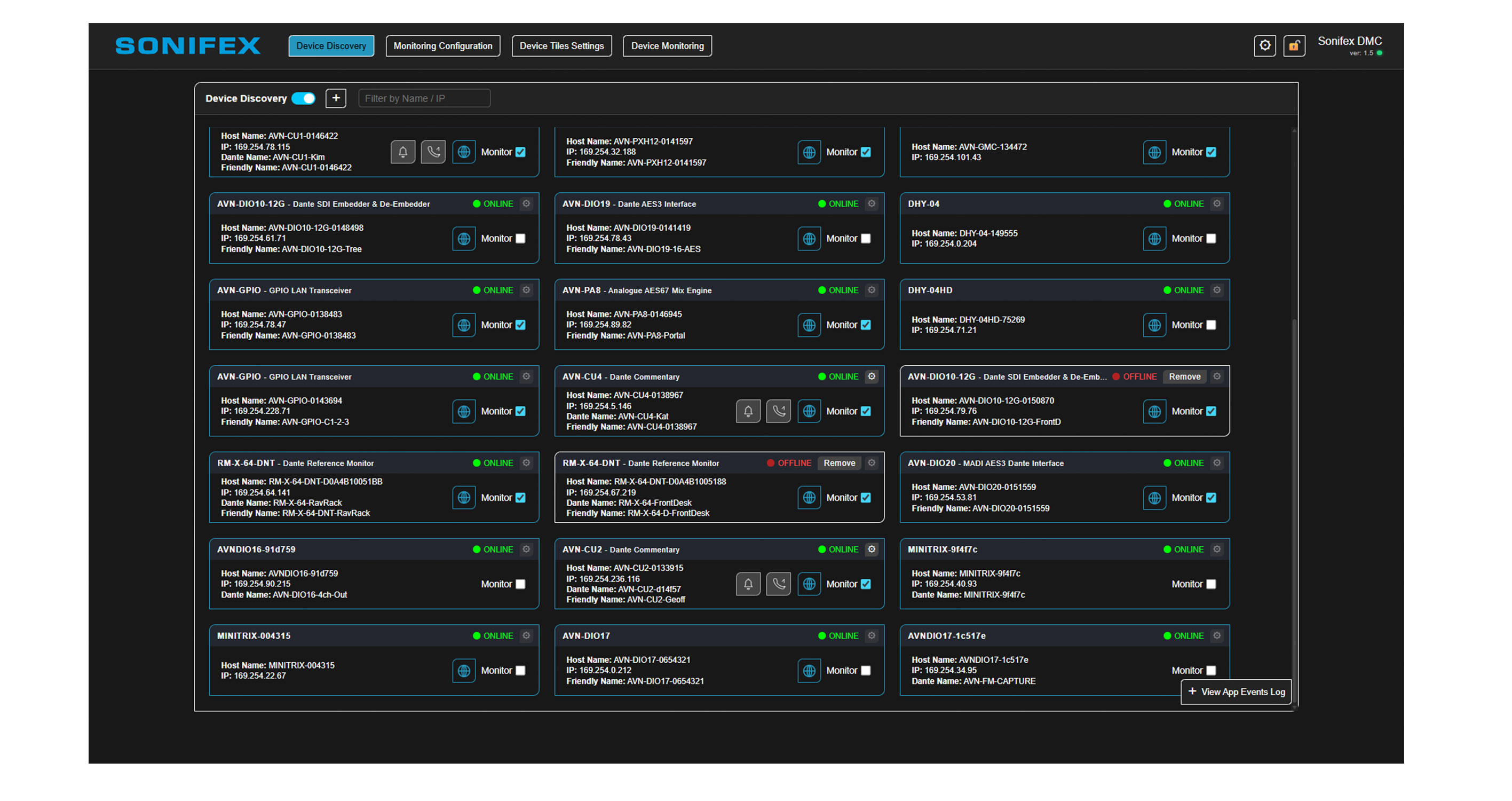Remove offline RM-X-64-DNT FrontDesk device
This screenshot has height=801, width=1512.
click(839, 463)
